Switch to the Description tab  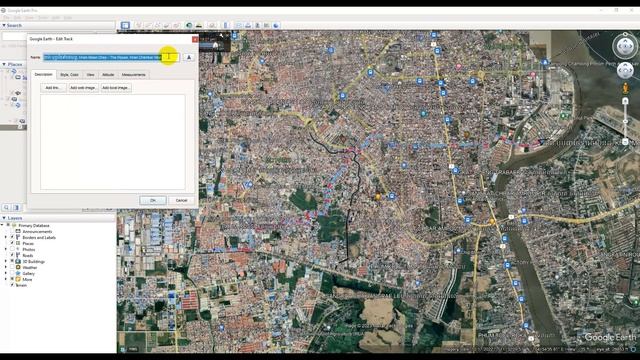pos(43,75)
